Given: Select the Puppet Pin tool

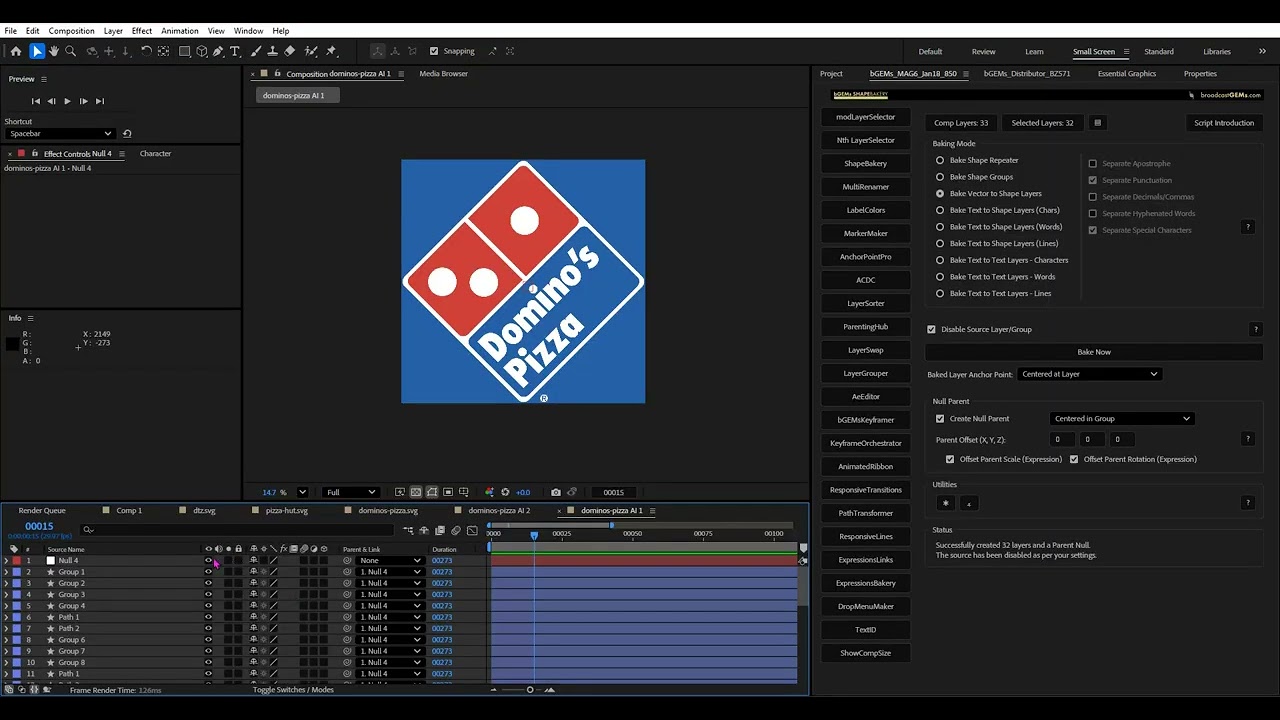Looking at the screenshot, I should coord(331,51).
